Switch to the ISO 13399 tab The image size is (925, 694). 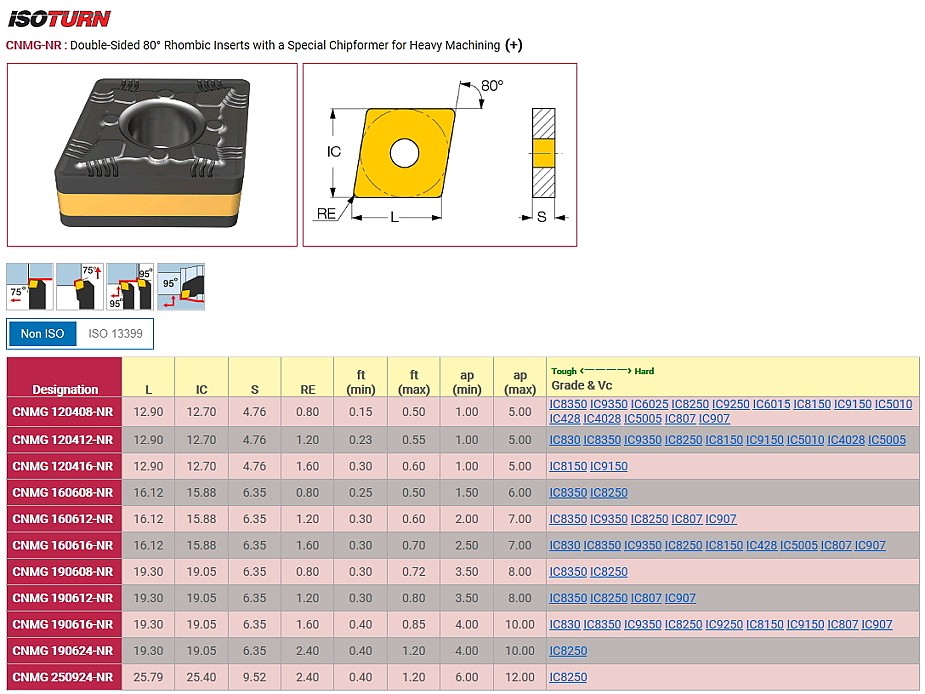click(115, 333)
